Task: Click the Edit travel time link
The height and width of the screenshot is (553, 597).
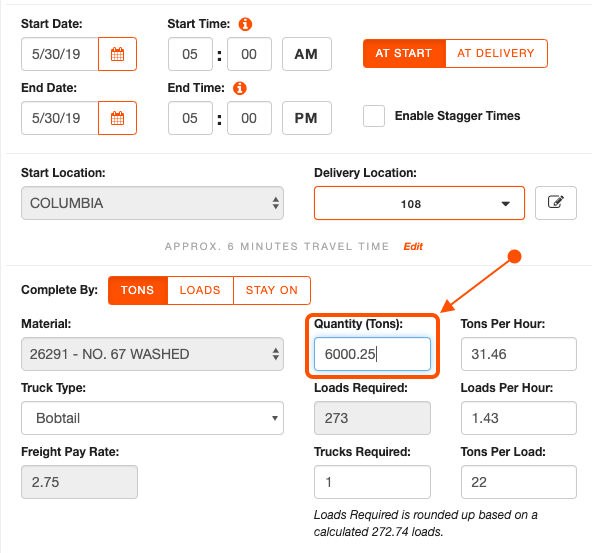Action: [413, 246]
